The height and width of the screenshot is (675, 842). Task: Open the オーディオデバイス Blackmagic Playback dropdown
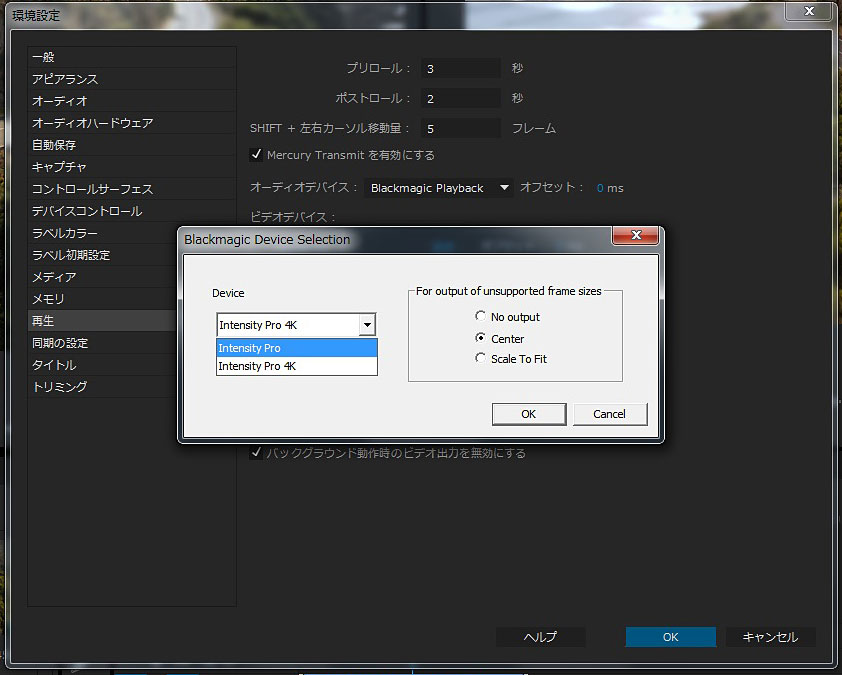pyautogui.click(x=439, y=188)
